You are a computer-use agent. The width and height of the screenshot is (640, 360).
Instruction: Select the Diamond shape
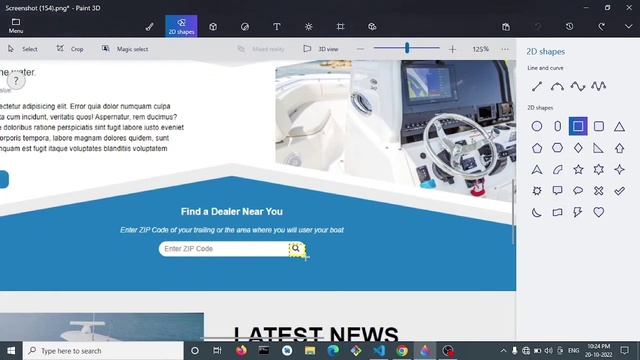[578, 148]
